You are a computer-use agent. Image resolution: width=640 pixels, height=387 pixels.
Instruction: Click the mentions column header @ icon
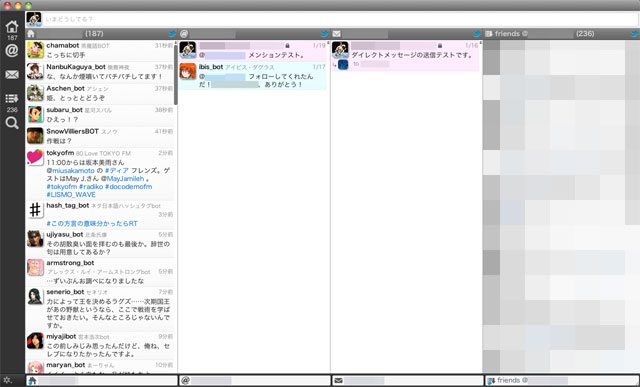(x=184, y=34)
